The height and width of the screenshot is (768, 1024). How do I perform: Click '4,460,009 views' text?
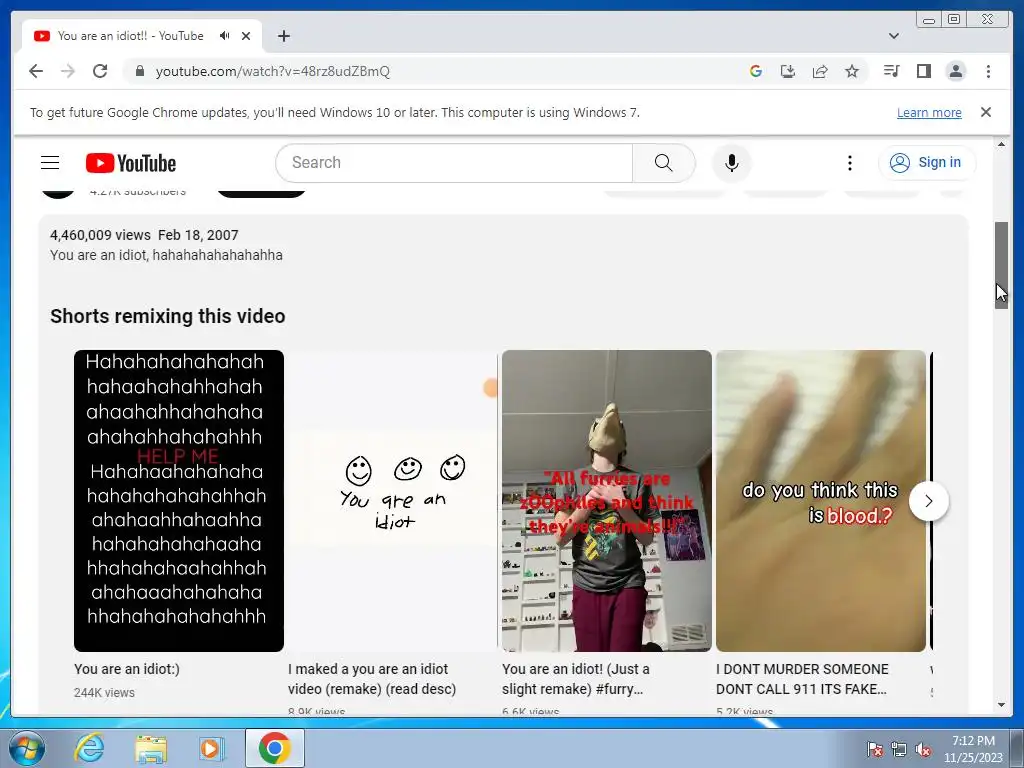click(101, 234)
